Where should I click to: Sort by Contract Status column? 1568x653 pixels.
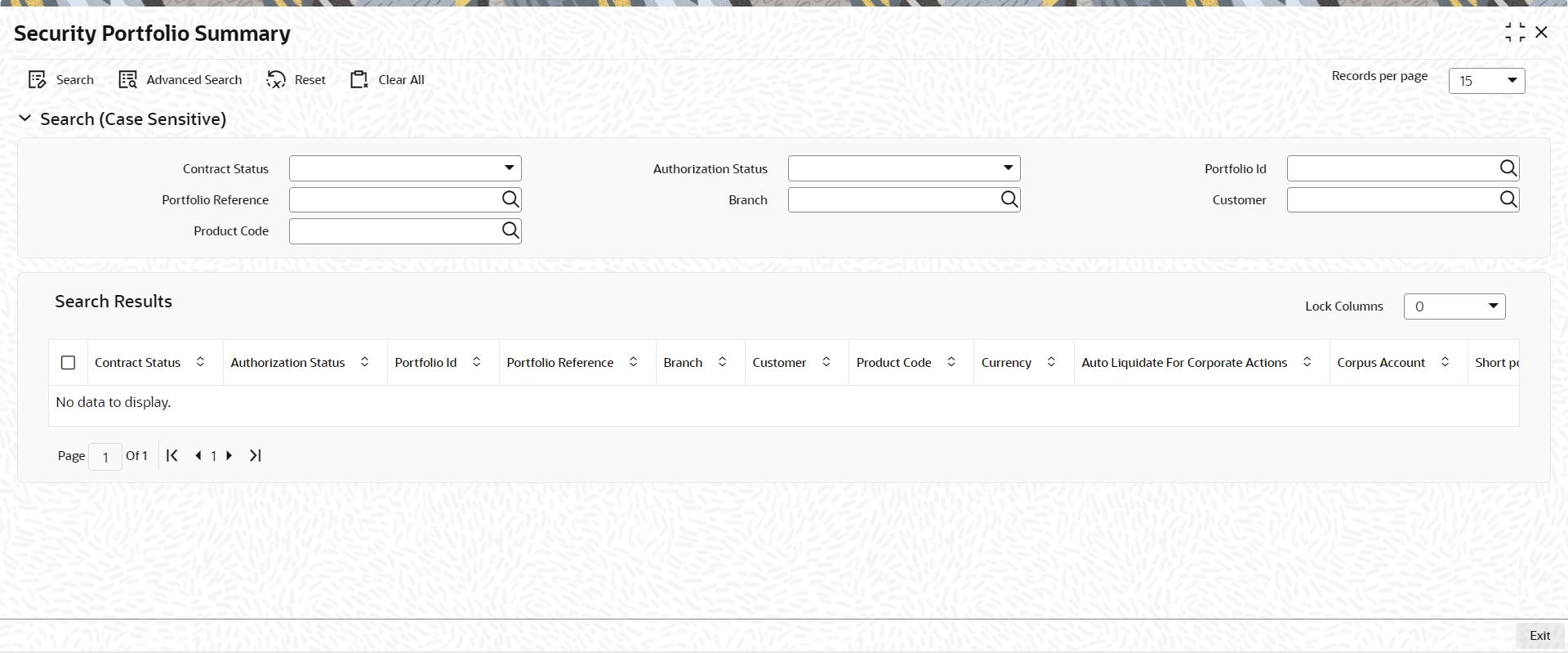click(200, 362)
